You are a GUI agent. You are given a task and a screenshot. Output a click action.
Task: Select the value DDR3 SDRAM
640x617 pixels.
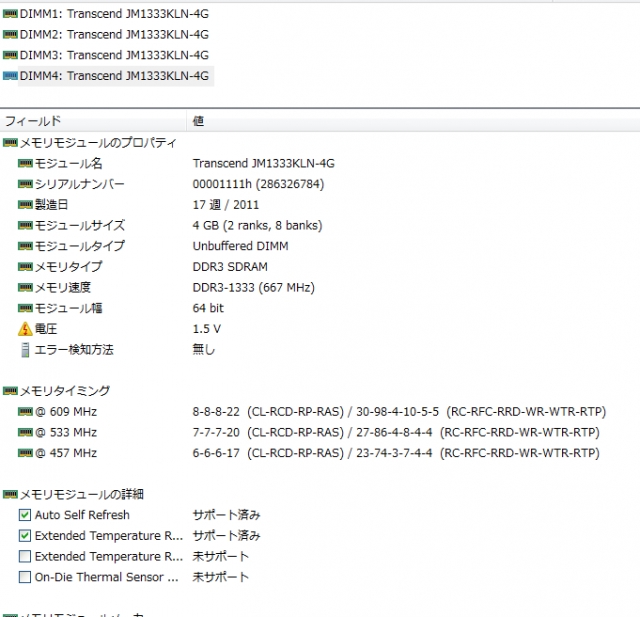point(230,267)
